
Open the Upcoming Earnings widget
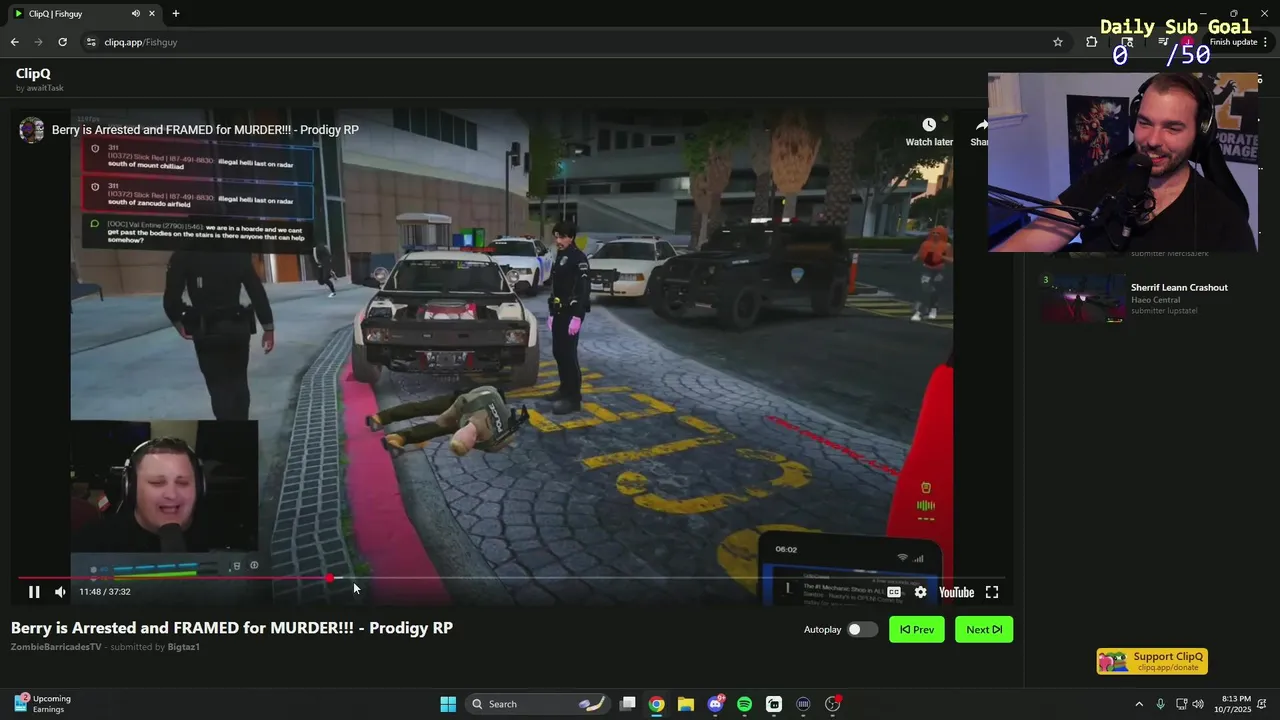pyautogui.click(x=42, y=704)
